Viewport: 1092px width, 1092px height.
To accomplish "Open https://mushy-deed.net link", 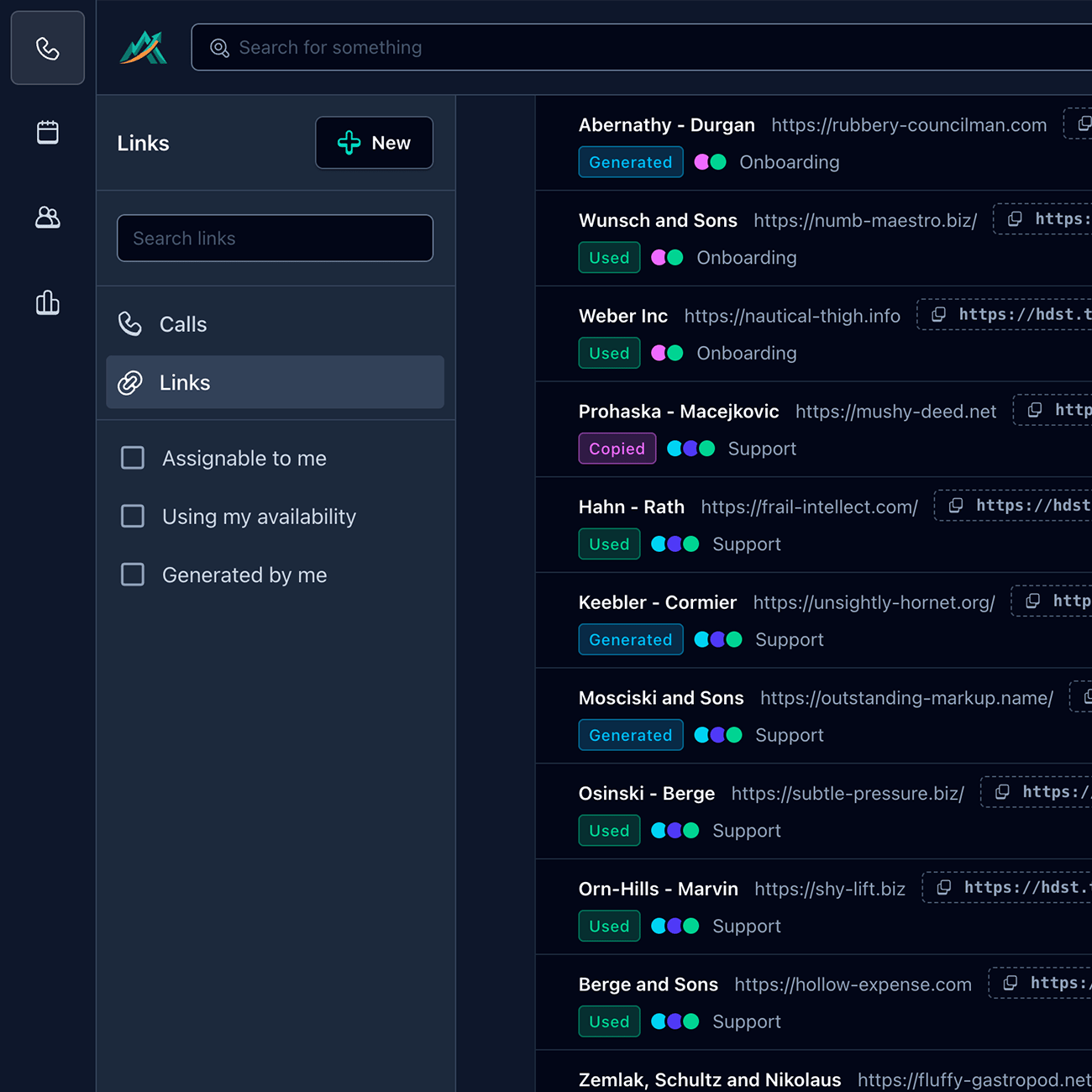I will coord(895,412).
